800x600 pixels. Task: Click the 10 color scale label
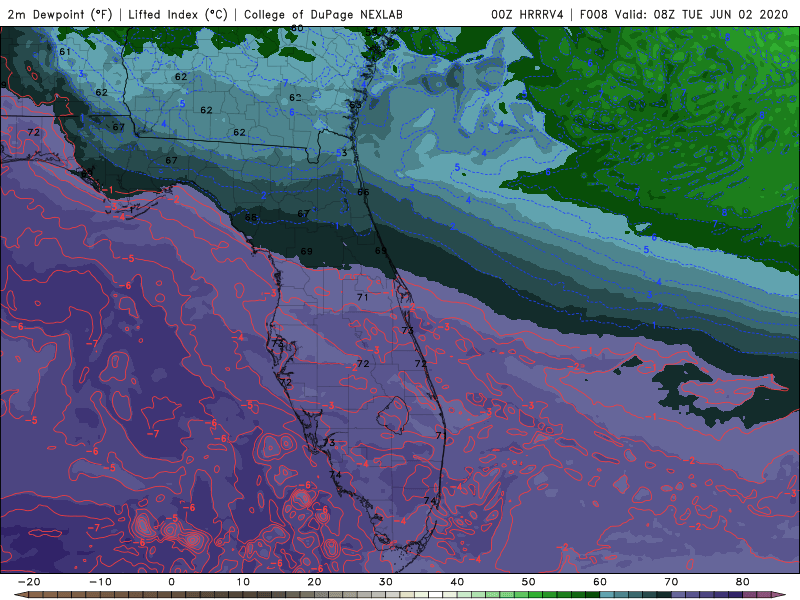tap(243, 582)
